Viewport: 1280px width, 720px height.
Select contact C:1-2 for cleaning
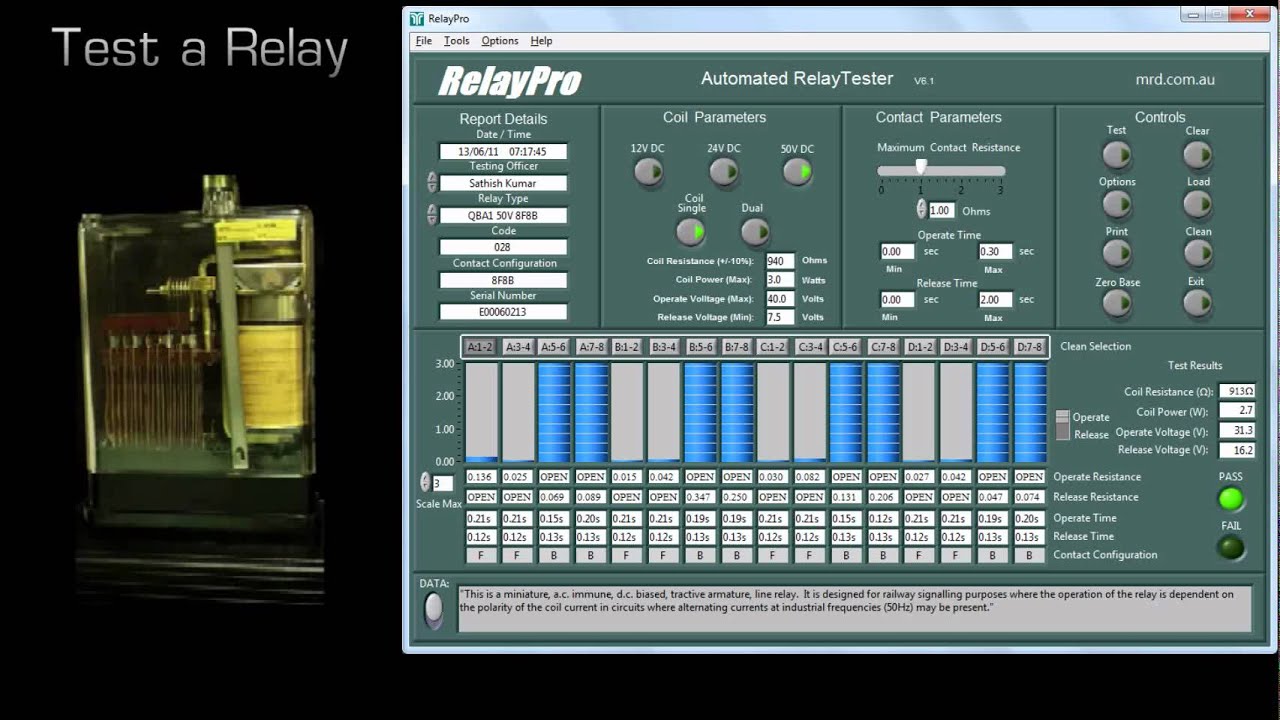click(x=772, y=347)
